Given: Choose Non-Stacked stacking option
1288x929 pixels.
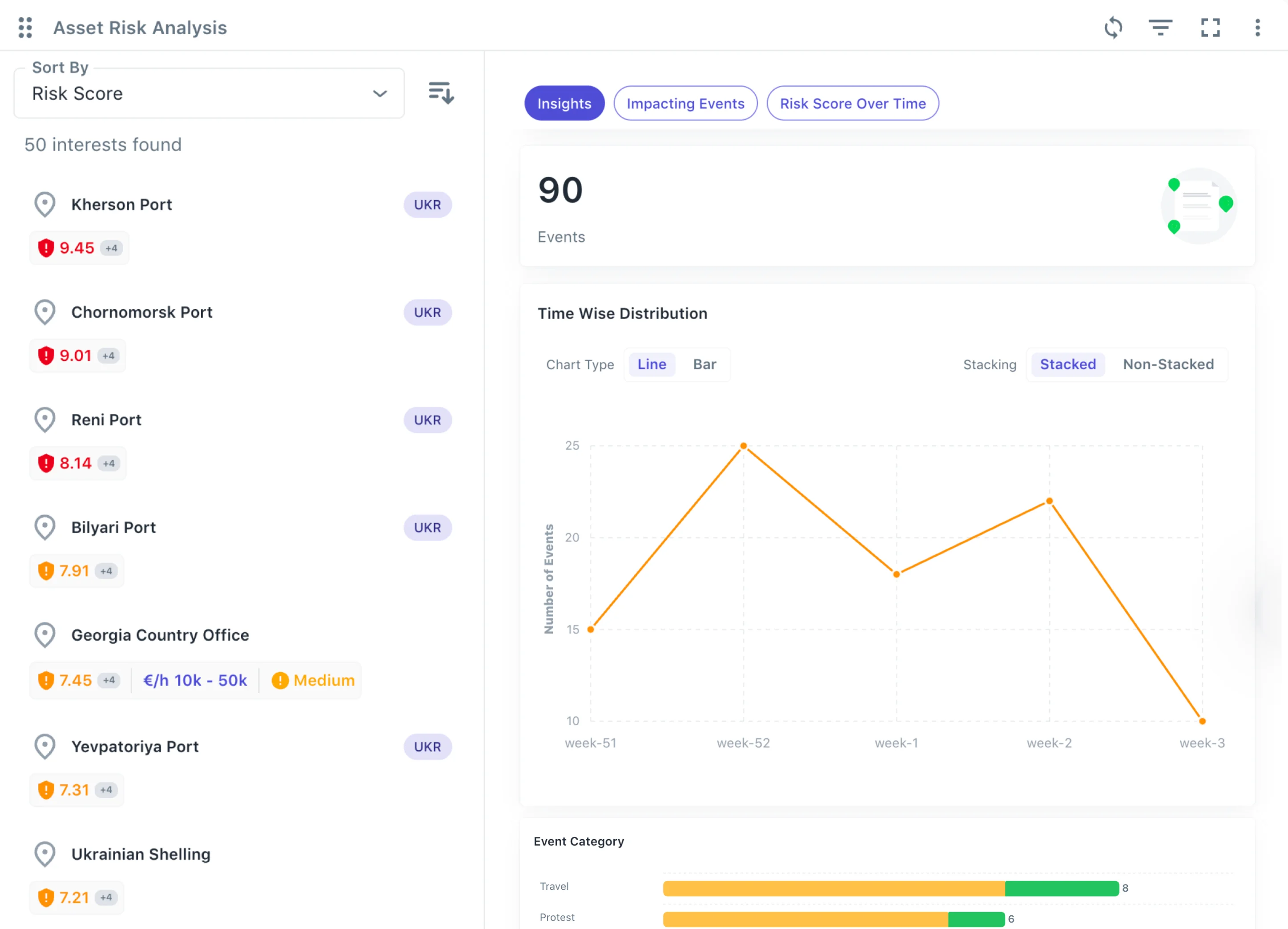Looking at the screenshot, I should pos(1168,364).
